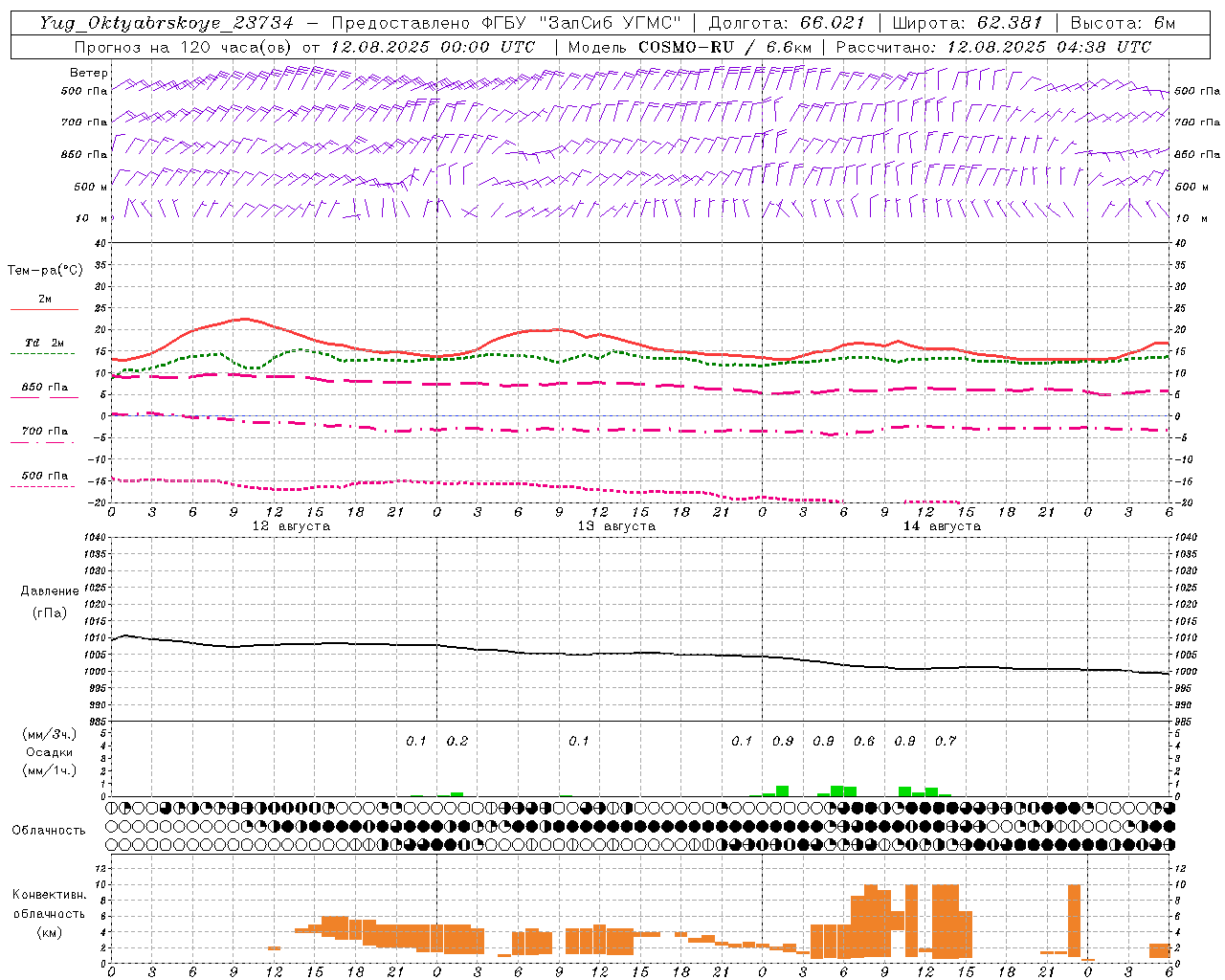Click the Ветер wind panel label
1225x980 pixels.
(x=89, y=73)
